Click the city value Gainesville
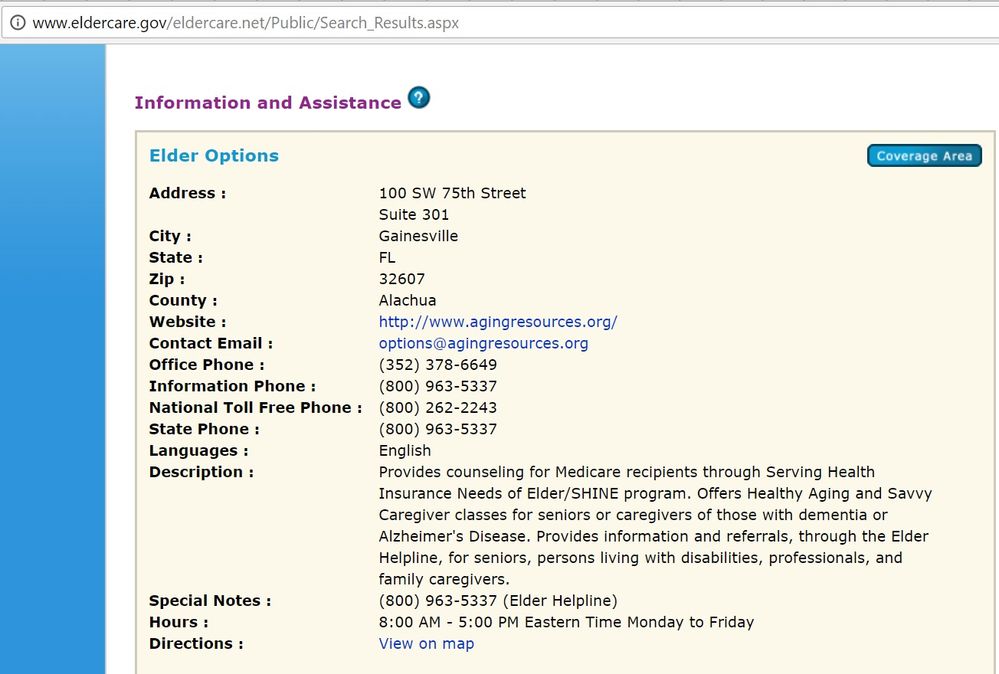The height and width of the screenshot is (674, 999). click(x=418, y=236)
